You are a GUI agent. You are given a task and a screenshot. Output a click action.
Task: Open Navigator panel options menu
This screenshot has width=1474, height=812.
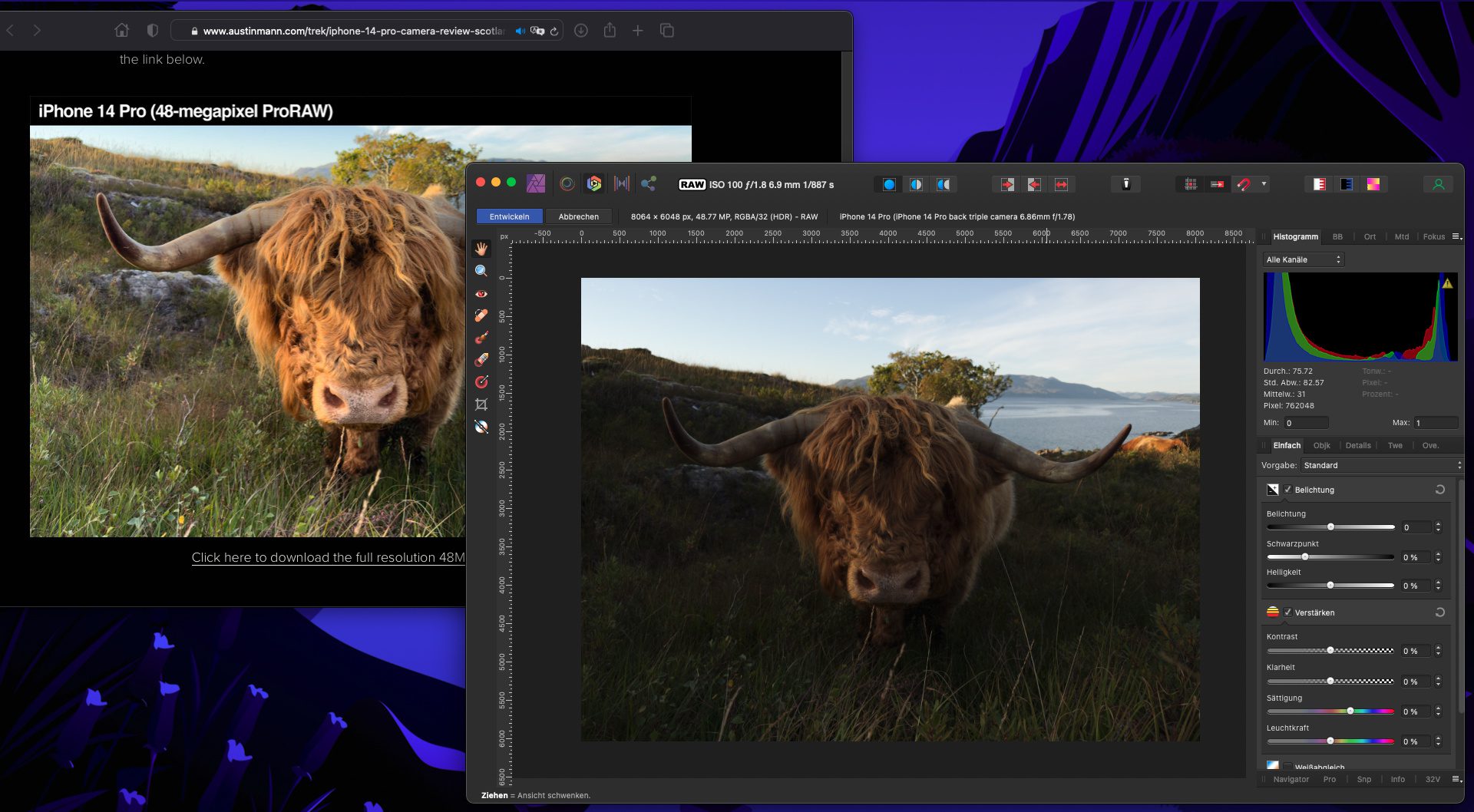1456,779
